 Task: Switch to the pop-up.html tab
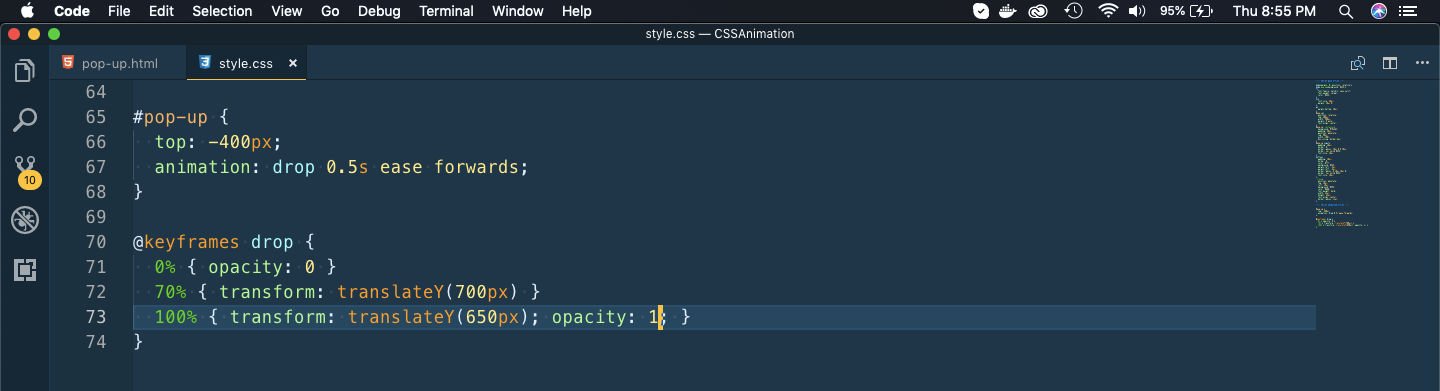(x=119, y=63)
